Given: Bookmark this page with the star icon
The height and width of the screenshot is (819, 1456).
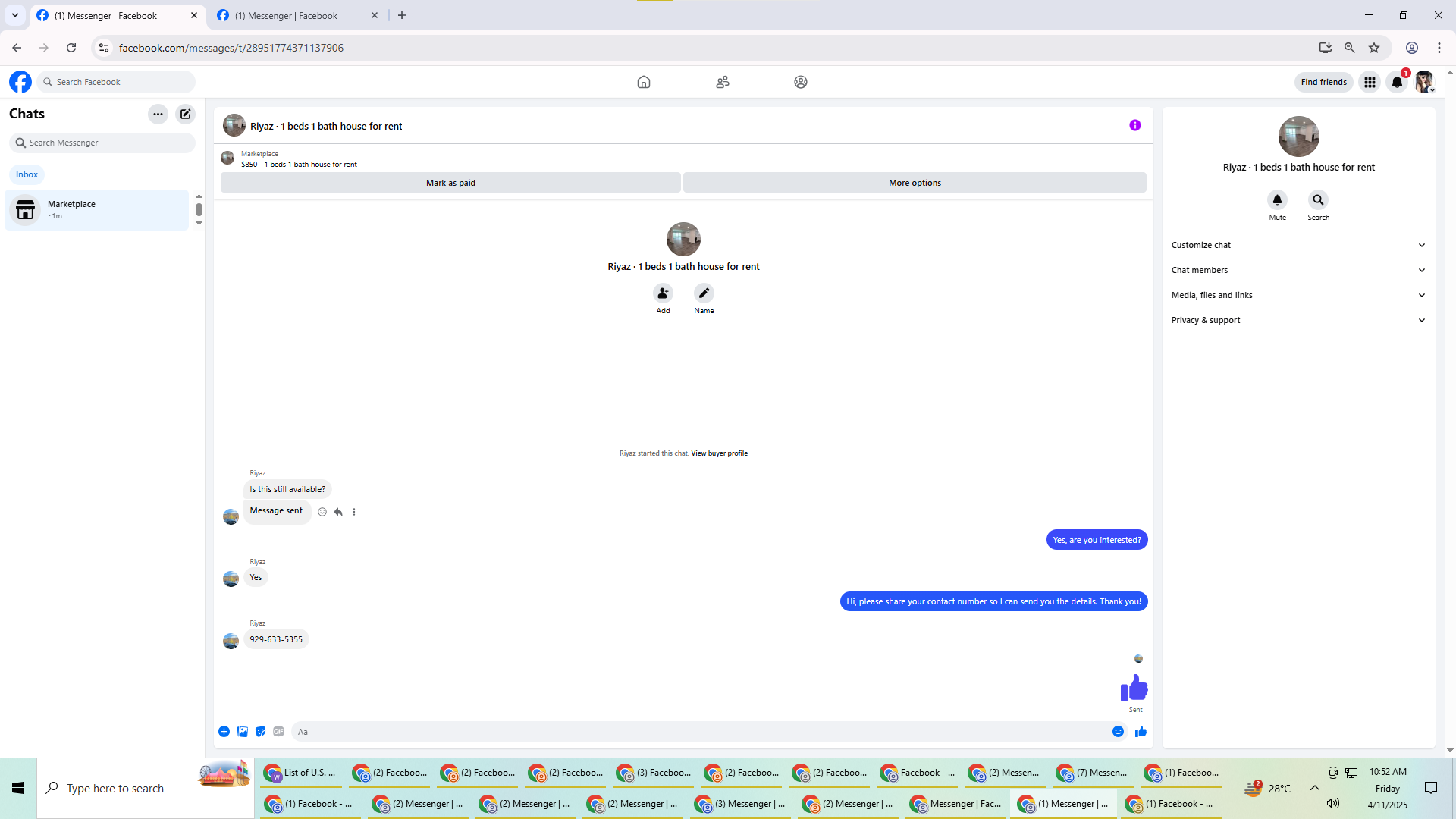Looking at the screenshot, I should (x=1374, y=48).
